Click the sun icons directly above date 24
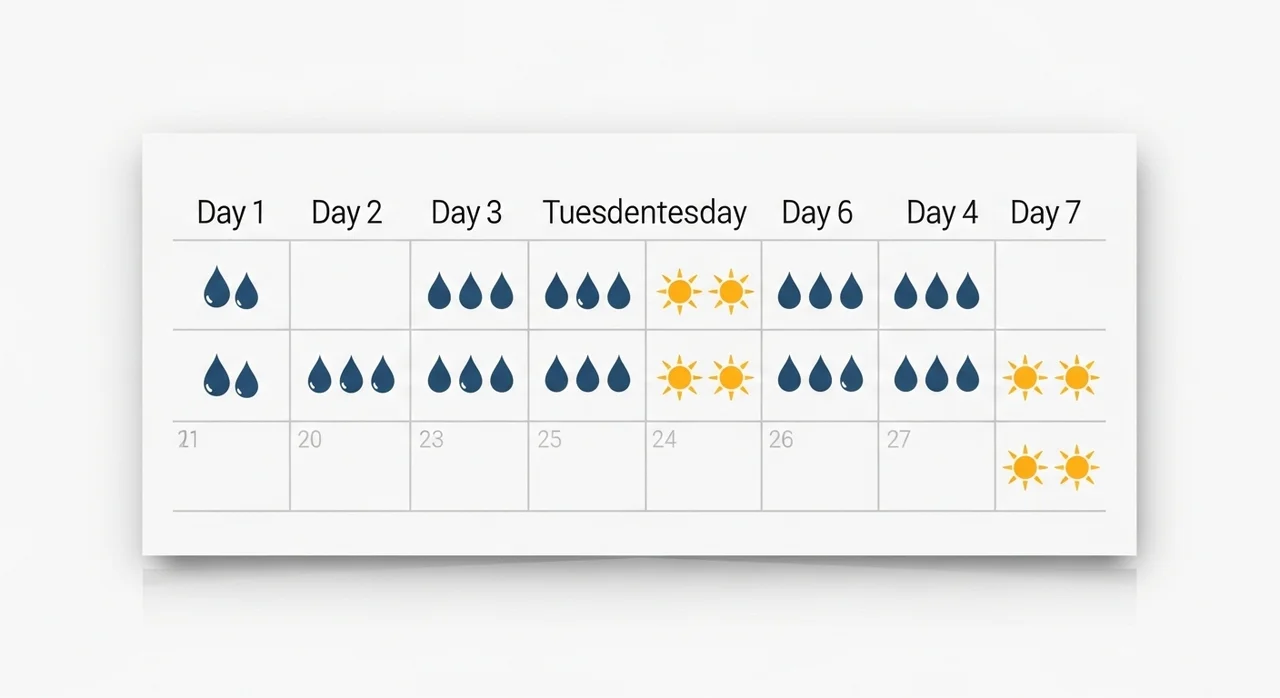Viewport: 1280px width, 698px height. 704,377
